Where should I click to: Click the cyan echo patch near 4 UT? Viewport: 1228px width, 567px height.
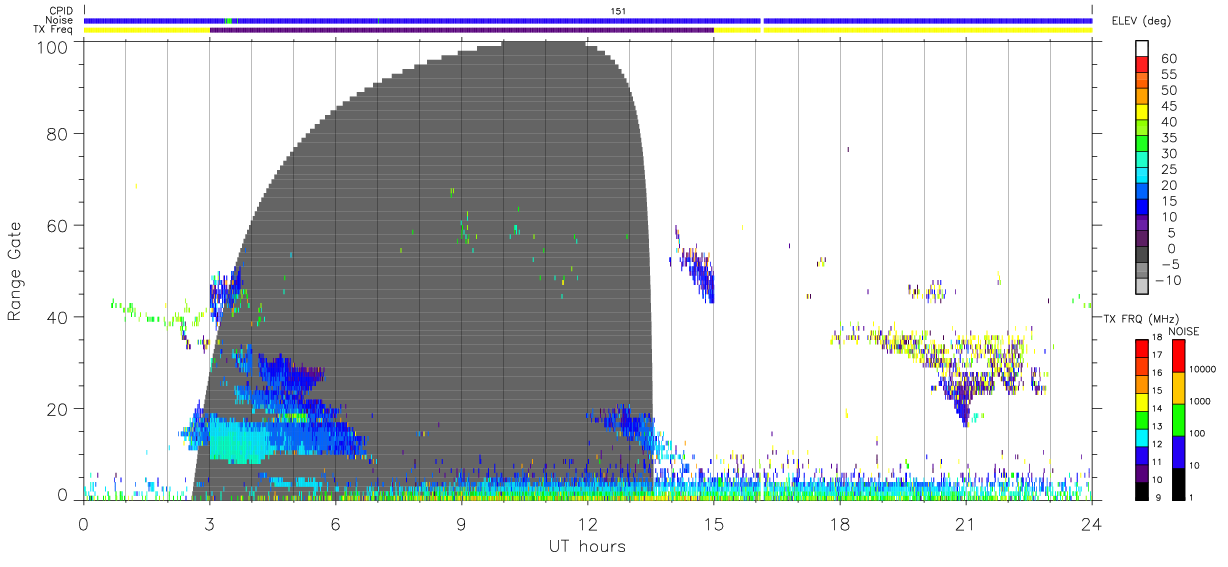point(240,441)
